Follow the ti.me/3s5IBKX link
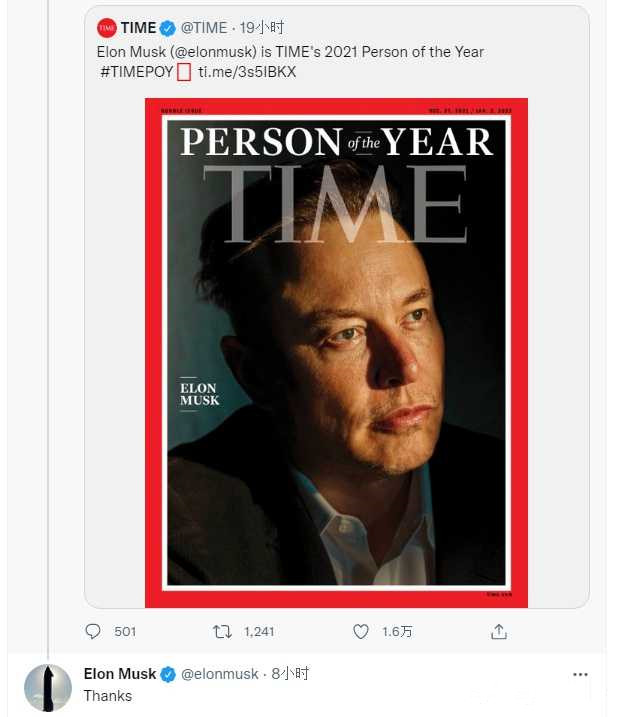The height and width of the screenshot is (717, 618). (247, 72)
